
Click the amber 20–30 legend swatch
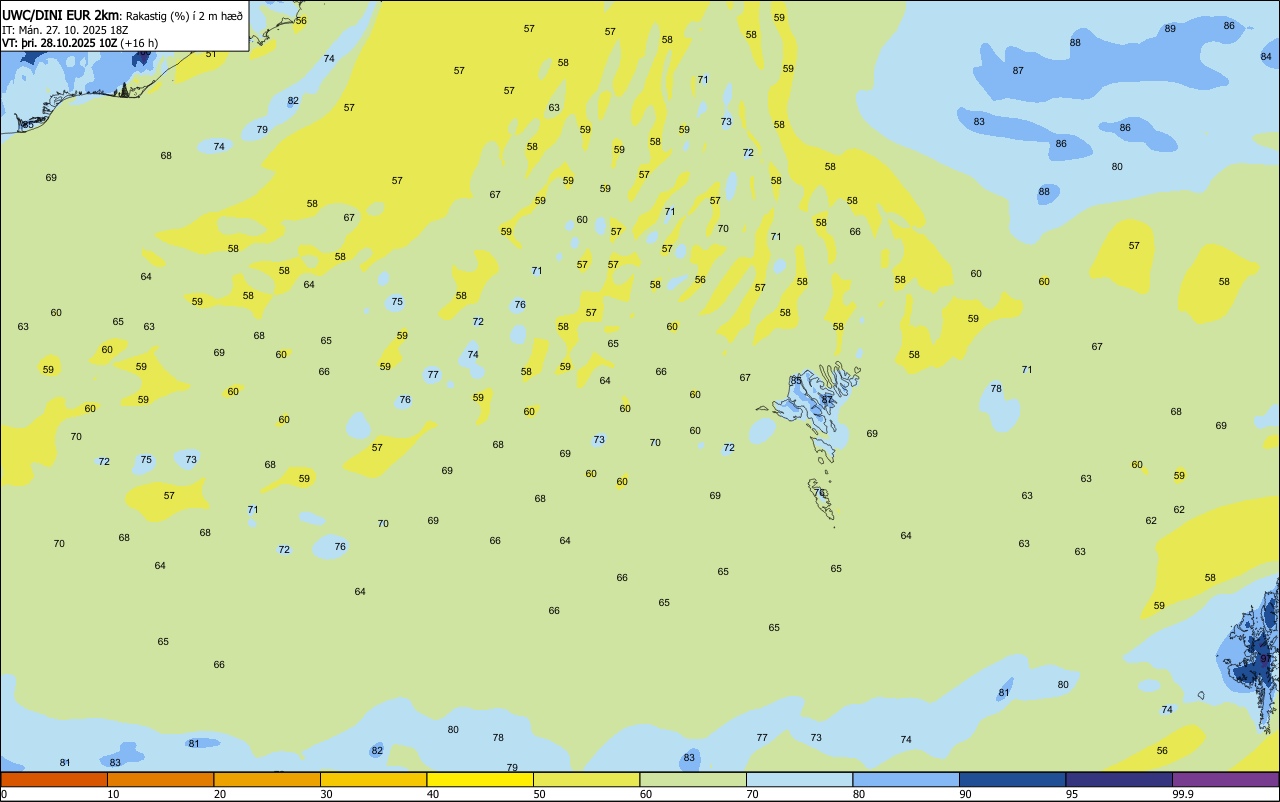coord(267,779)
